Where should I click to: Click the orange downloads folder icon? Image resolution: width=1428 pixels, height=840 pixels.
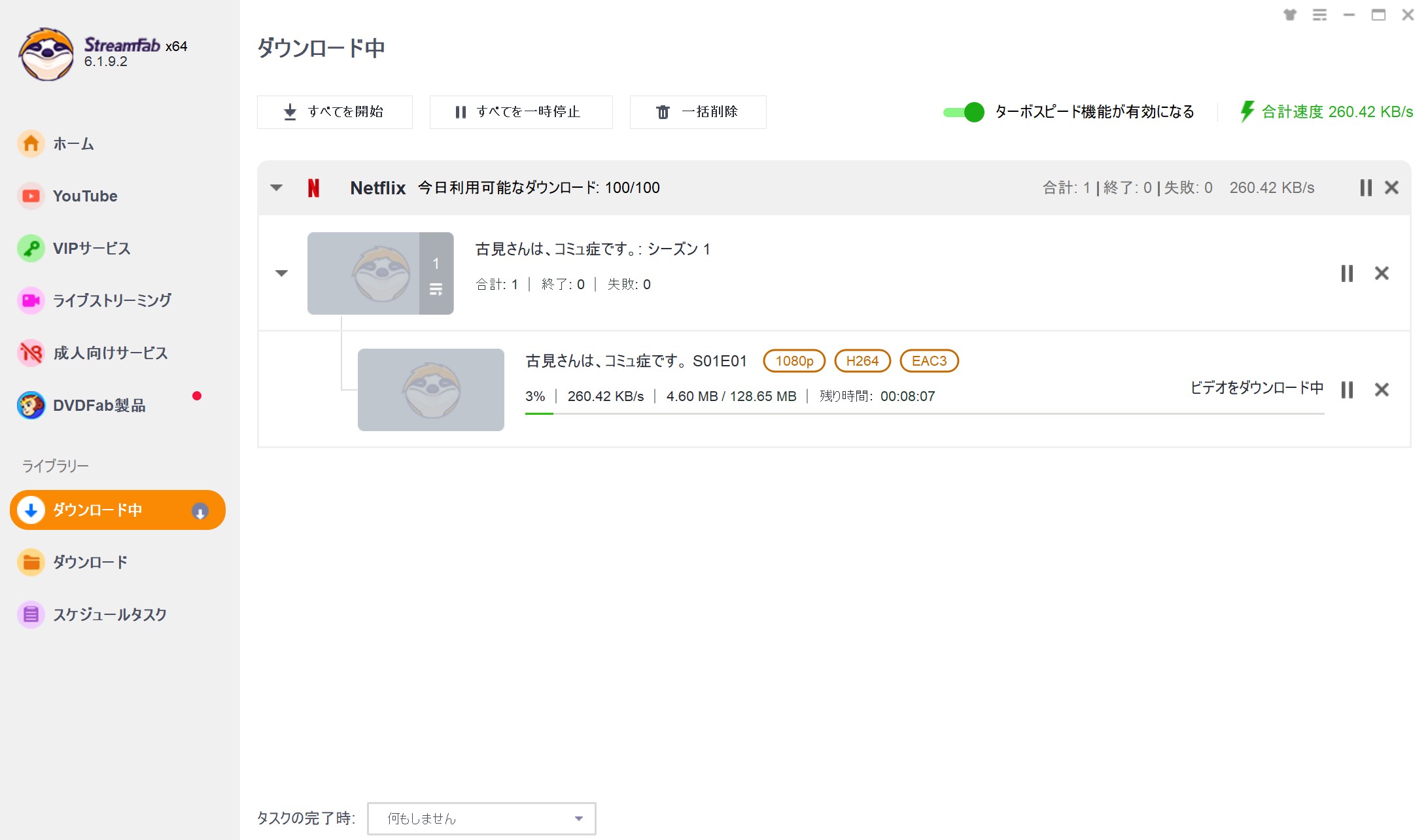coord(31,562)
